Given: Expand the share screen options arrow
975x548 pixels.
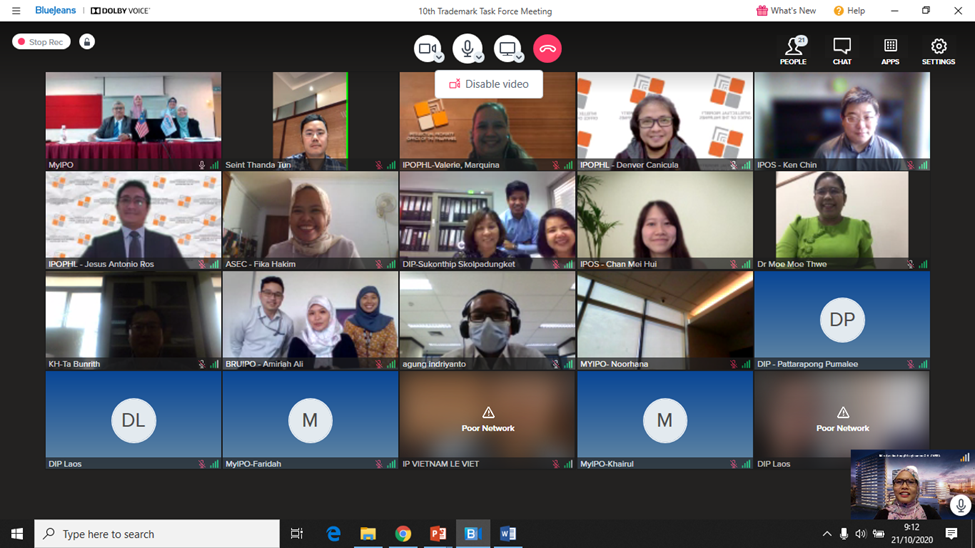Looking at the screenshot, I should click(x=519, y=57).
